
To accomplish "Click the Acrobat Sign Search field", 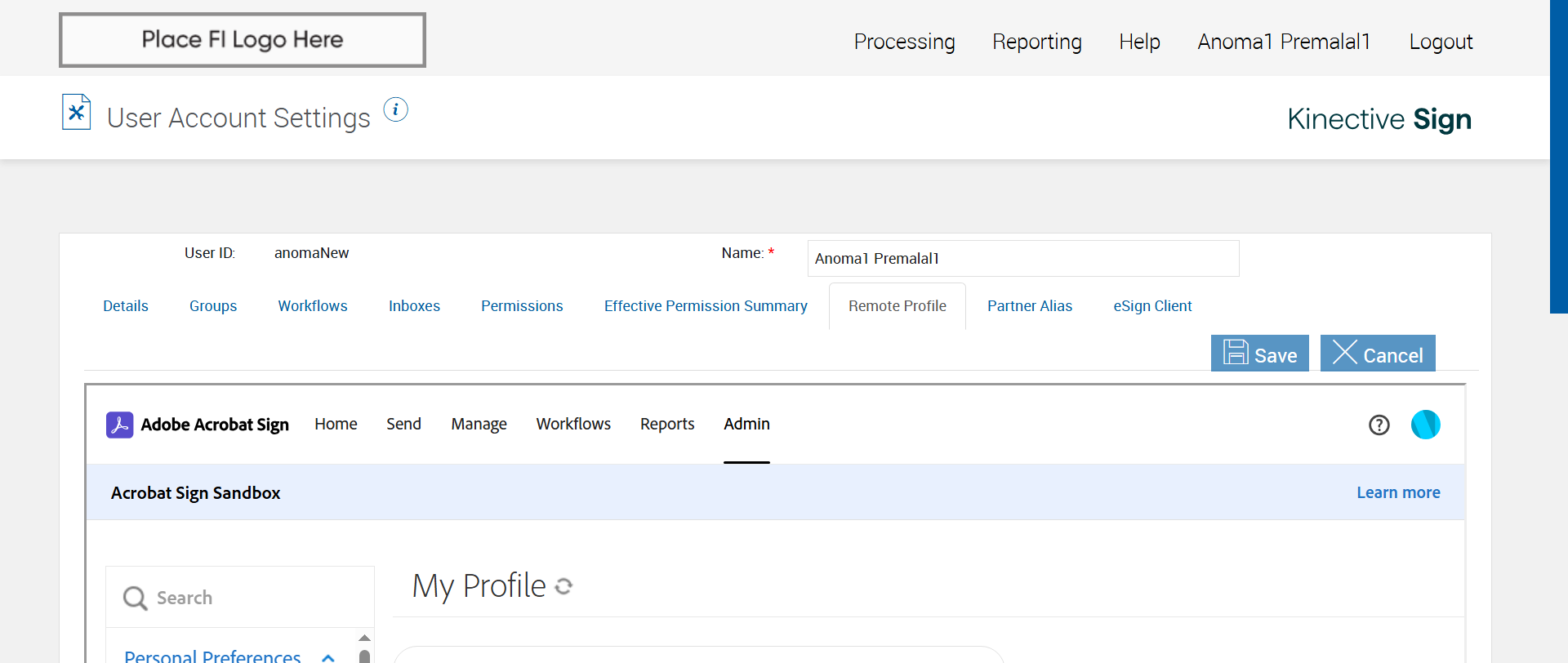I will coord(240,598).
